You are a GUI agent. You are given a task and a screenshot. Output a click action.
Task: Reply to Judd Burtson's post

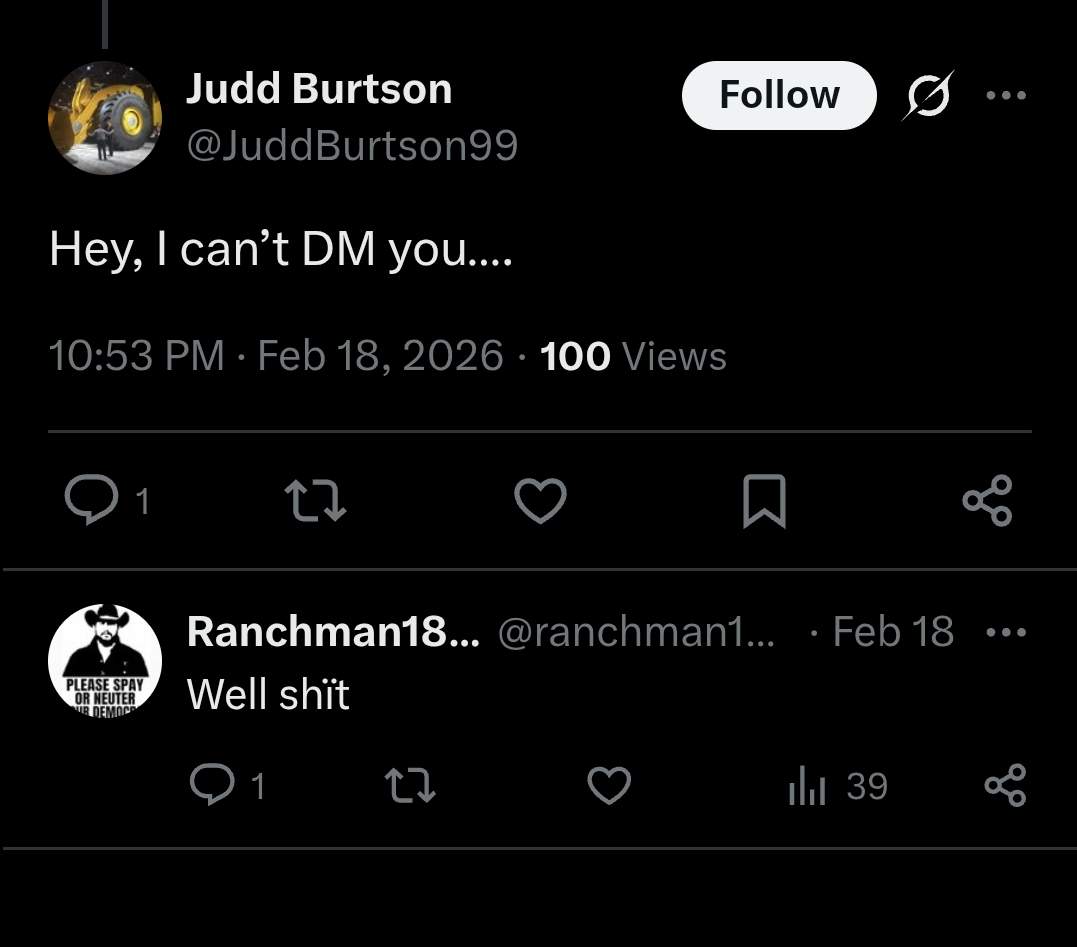[x=91, y=499]
